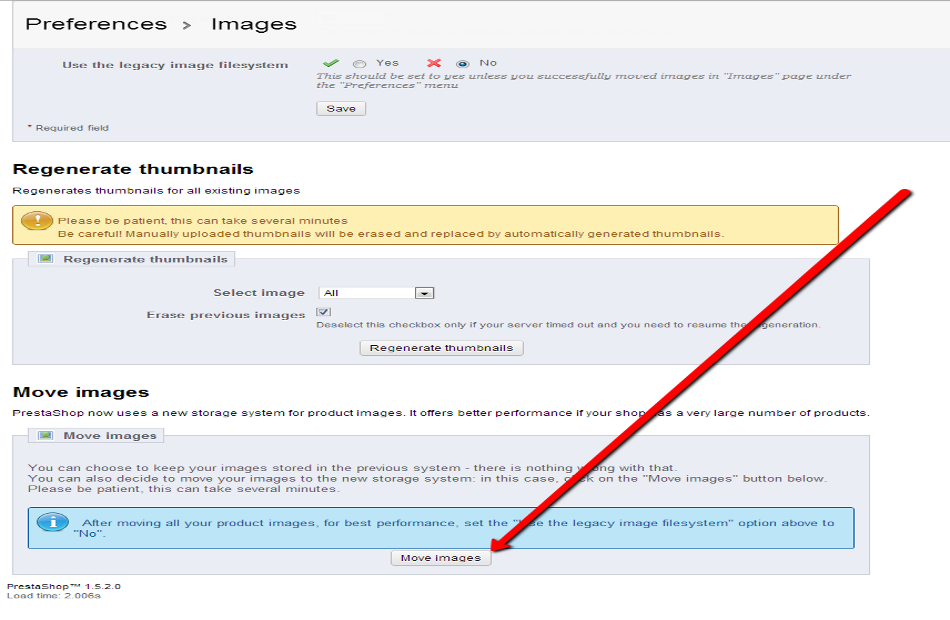Click the Move images button
Screen dimensions: 950x620
(x=441, y=558)
